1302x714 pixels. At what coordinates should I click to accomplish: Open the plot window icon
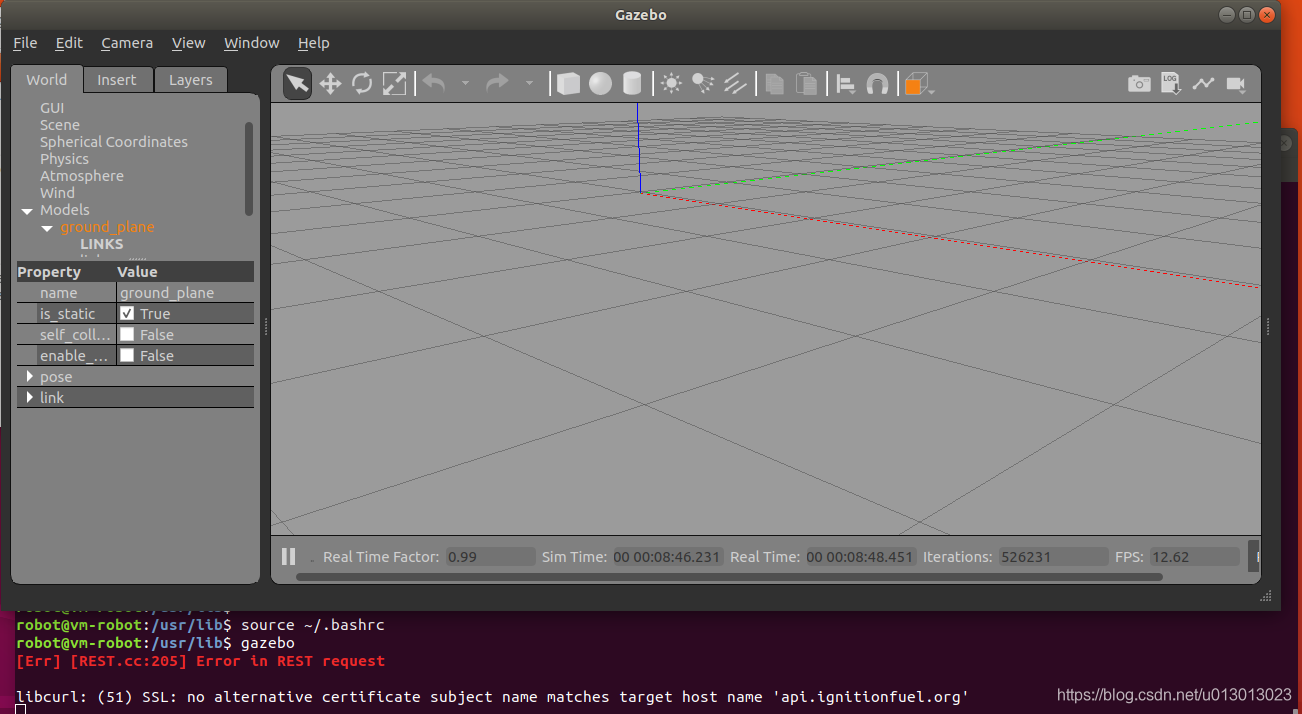tap(1203, 84)
